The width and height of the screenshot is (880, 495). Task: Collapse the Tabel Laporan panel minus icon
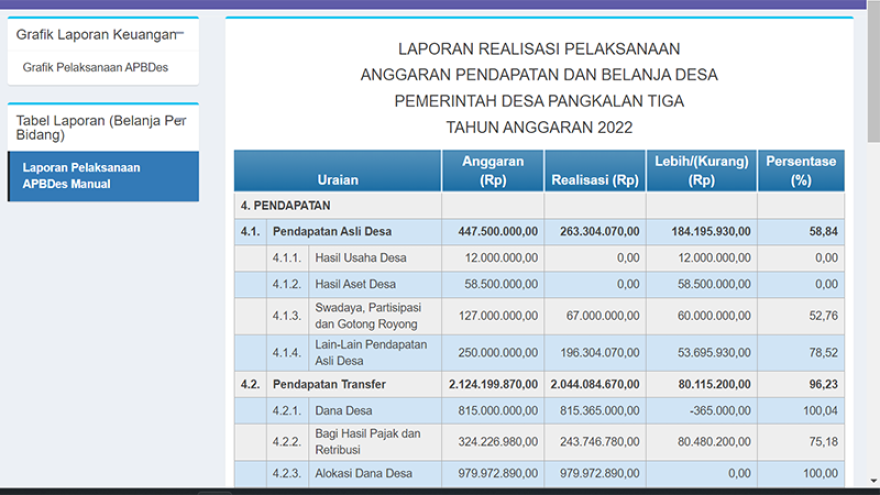(x=181, y=120)
